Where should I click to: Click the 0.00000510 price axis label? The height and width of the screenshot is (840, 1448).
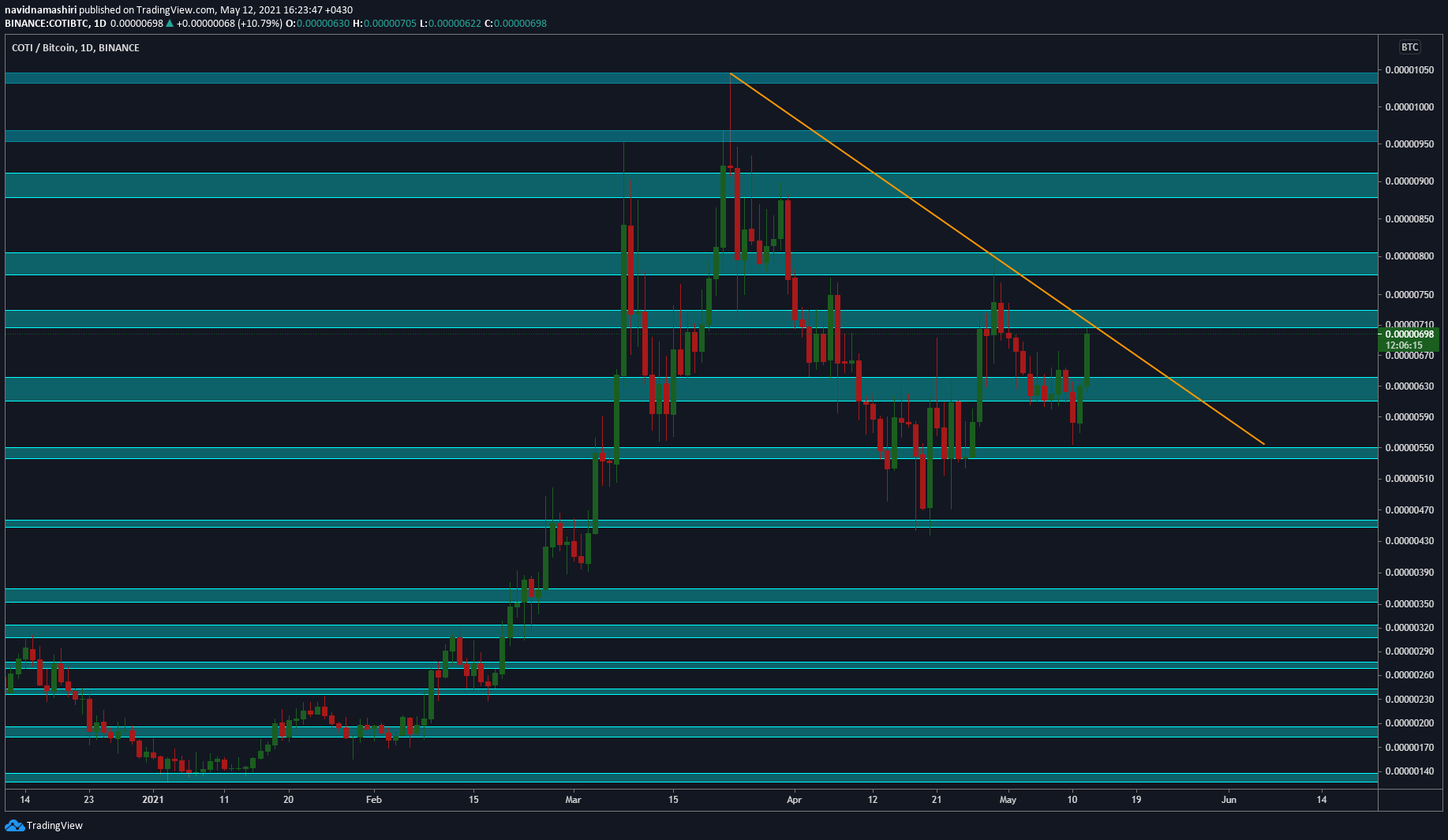pyautogui.click(x=1409, y=479)
